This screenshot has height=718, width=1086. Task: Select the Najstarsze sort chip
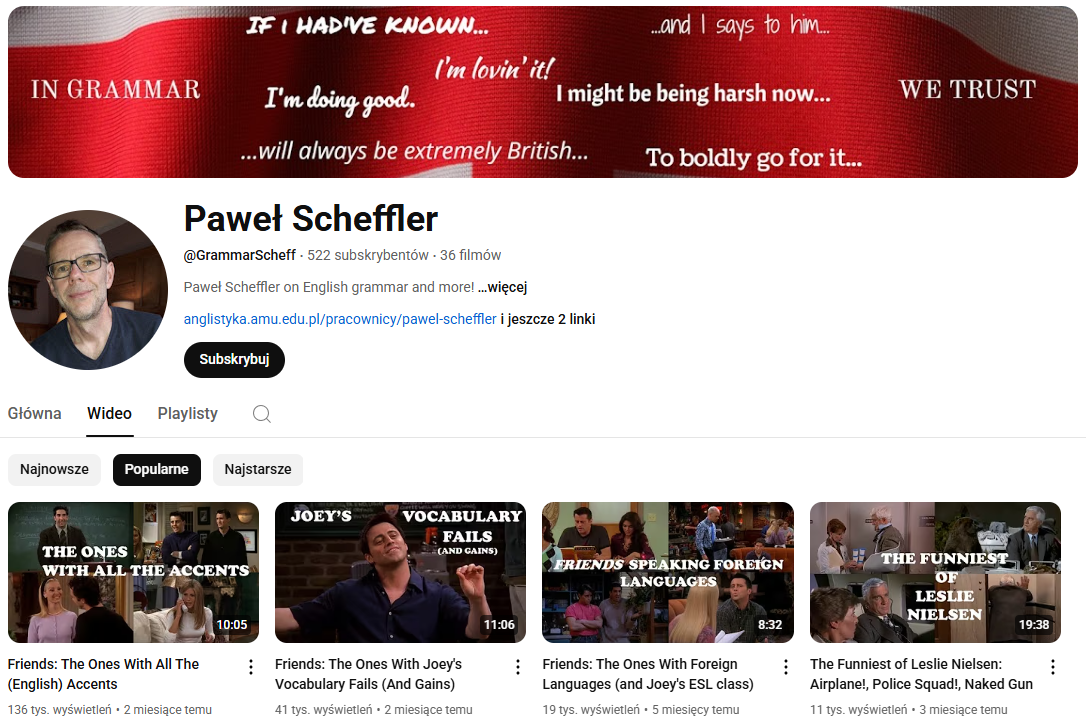tap(258, 469)
